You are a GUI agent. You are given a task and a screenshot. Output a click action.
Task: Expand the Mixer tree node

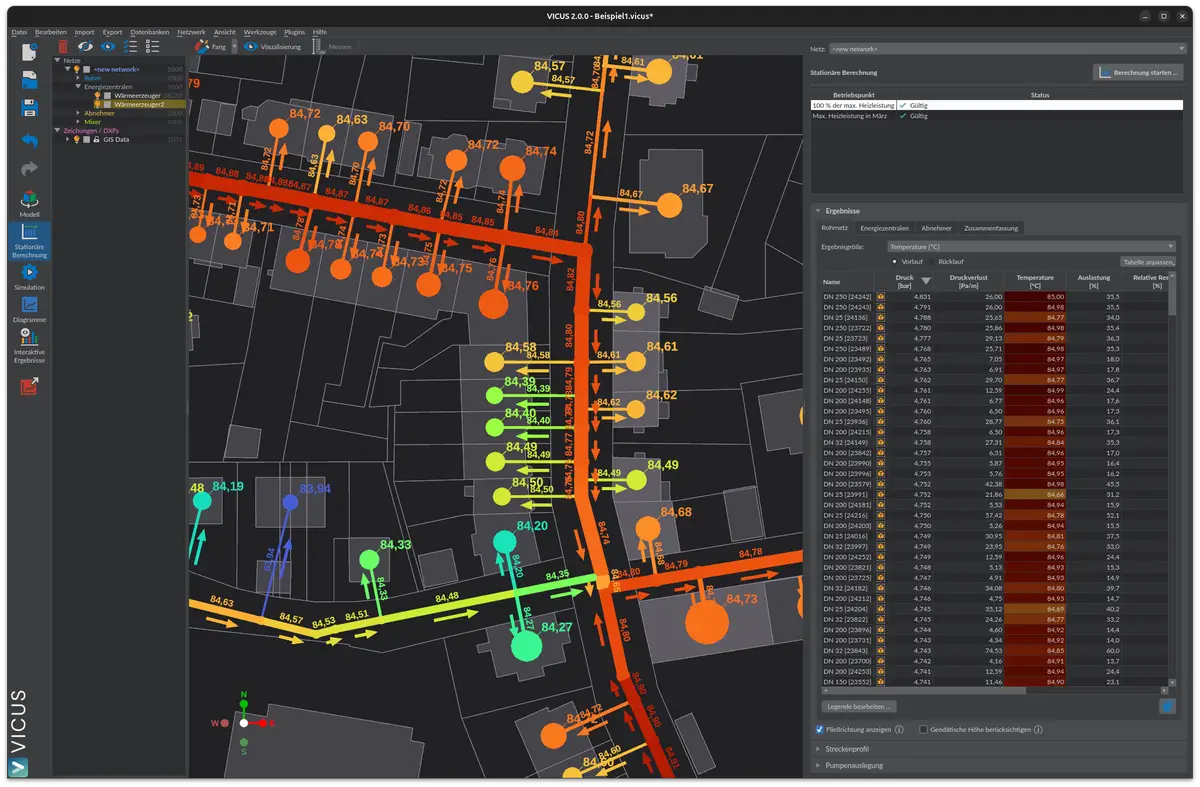[78, 122]
